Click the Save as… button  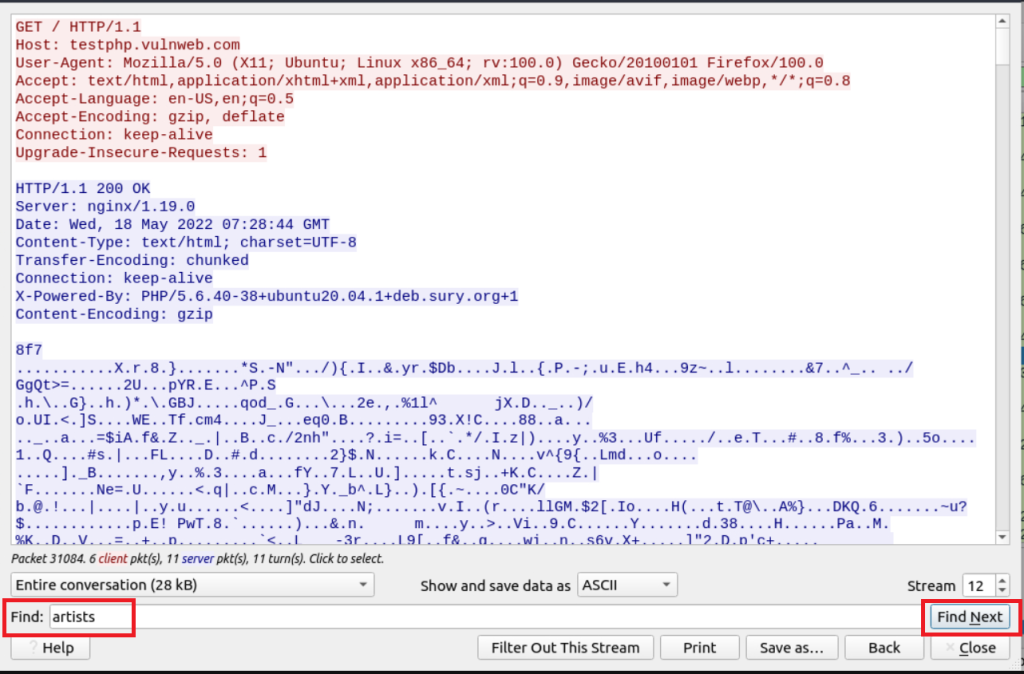pyautogui.click(x=789, y=648)
